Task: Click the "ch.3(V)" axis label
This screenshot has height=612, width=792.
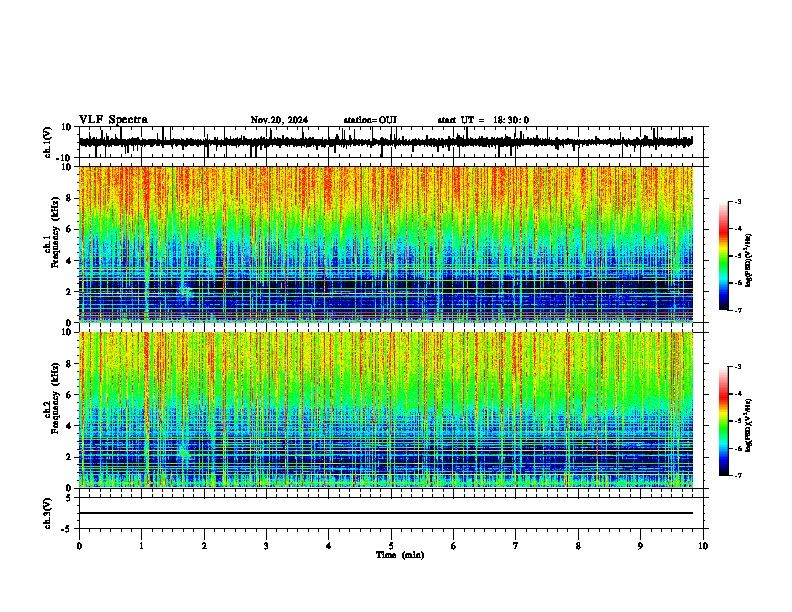Action: pyautogui.click(x=48, y=513)
